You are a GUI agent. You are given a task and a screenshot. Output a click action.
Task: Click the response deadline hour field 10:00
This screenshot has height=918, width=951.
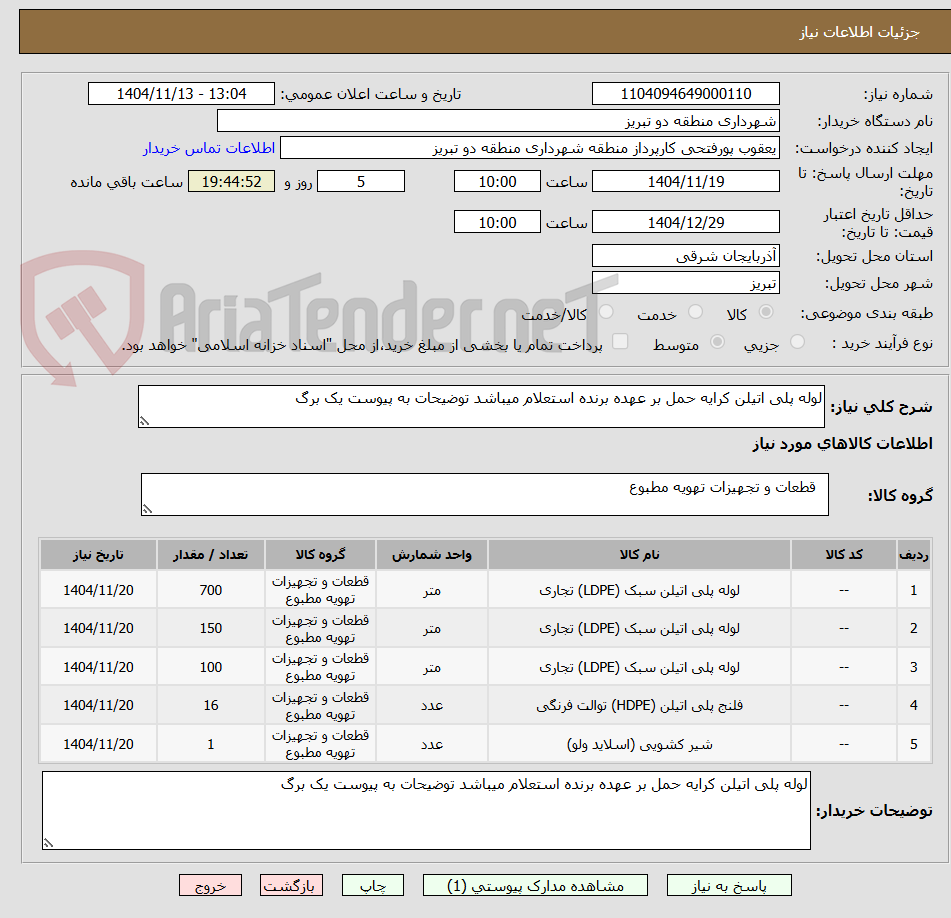(497, 181)
